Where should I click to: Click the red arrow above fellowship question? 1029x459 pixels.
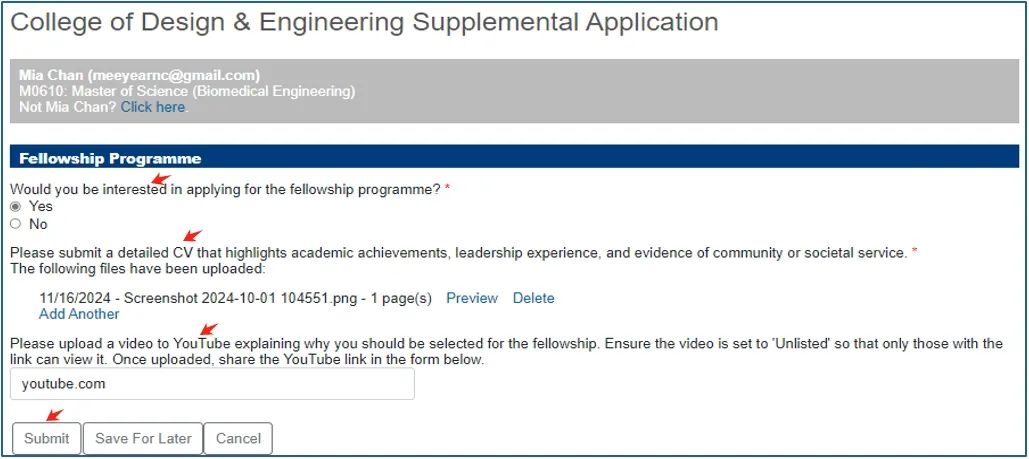point(161,180)
